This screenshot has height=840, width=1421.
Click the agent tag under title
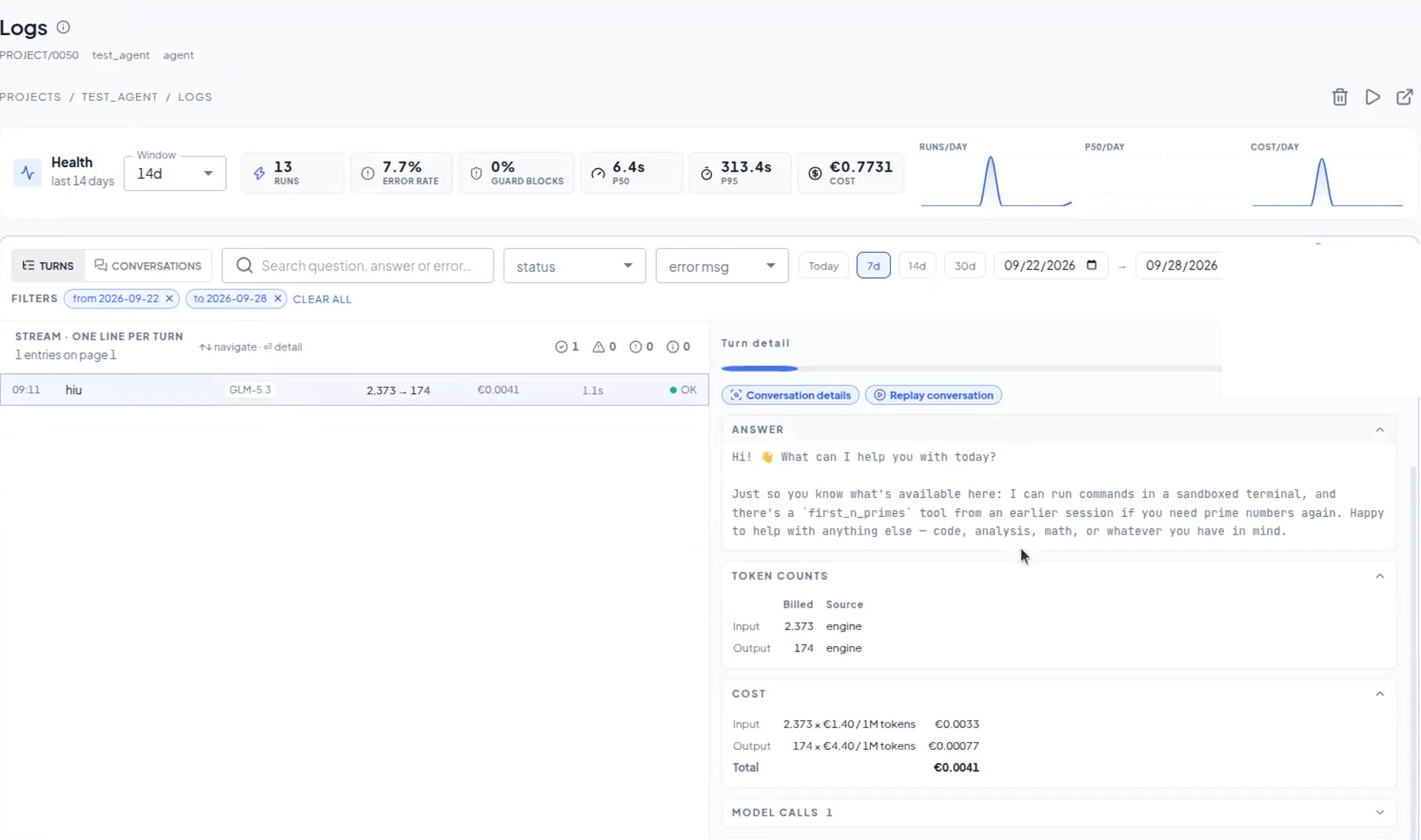coord(178,55)
